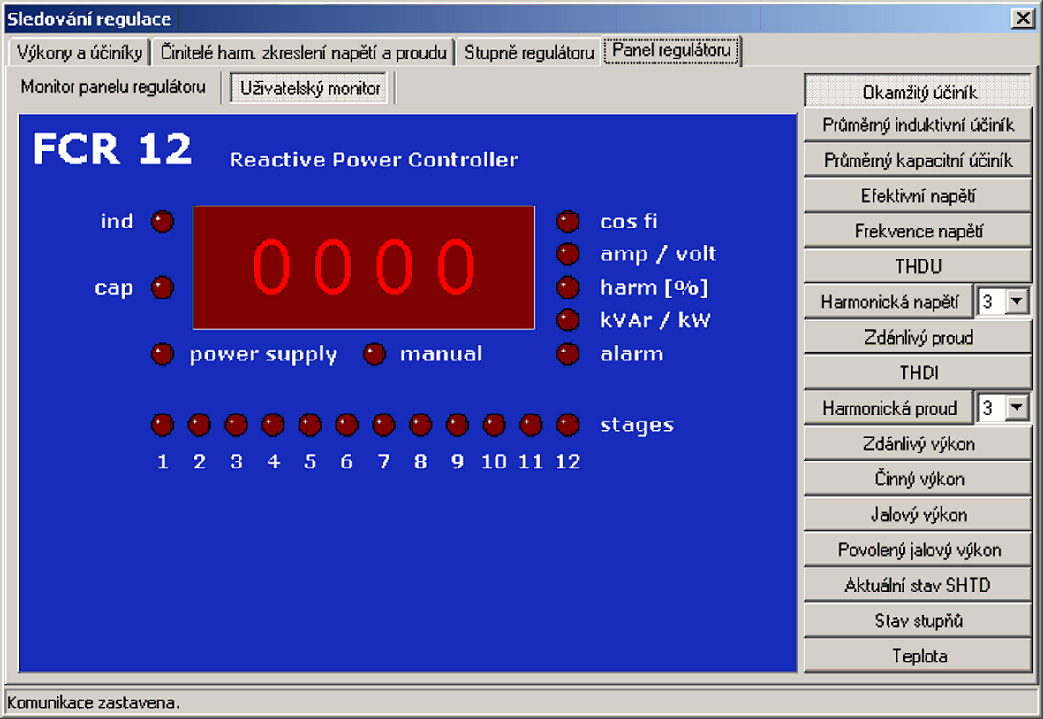
Task: Switch to Monitor panelu regulátoru sub-tab
Action: tap(113, 87)
